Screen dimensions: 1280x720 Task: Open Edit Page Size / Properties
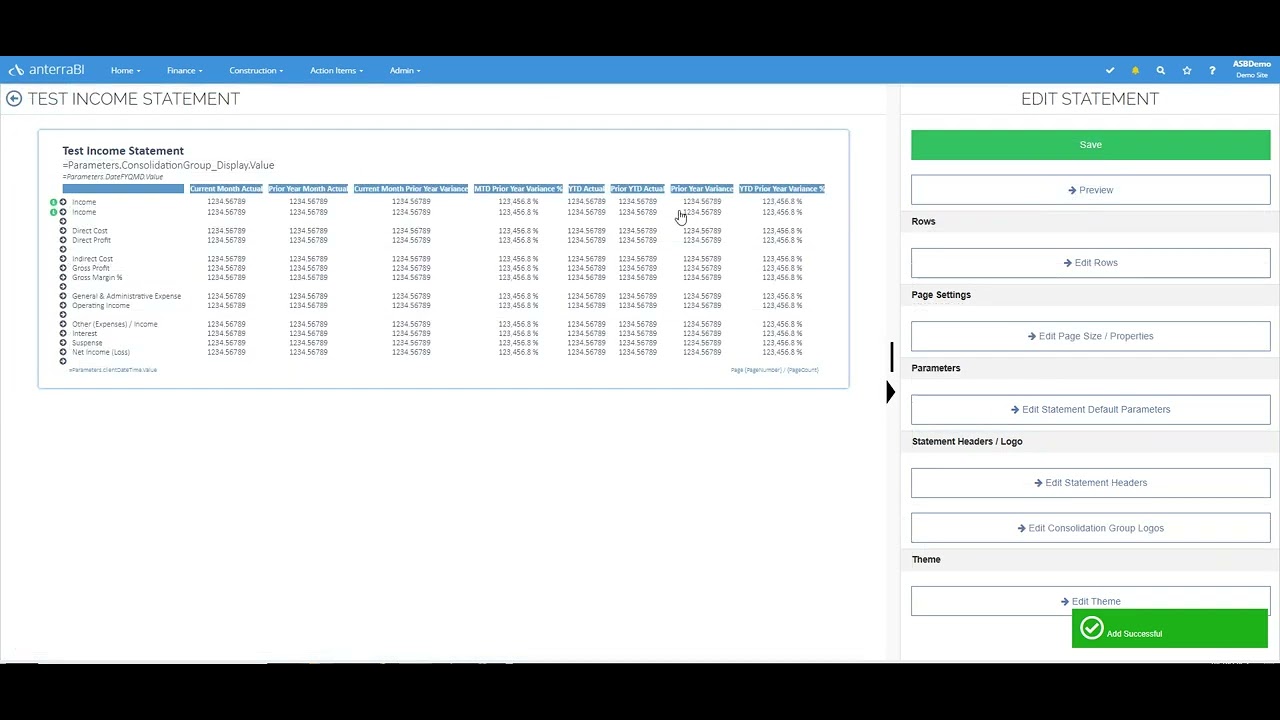[x=1090, y=336]
